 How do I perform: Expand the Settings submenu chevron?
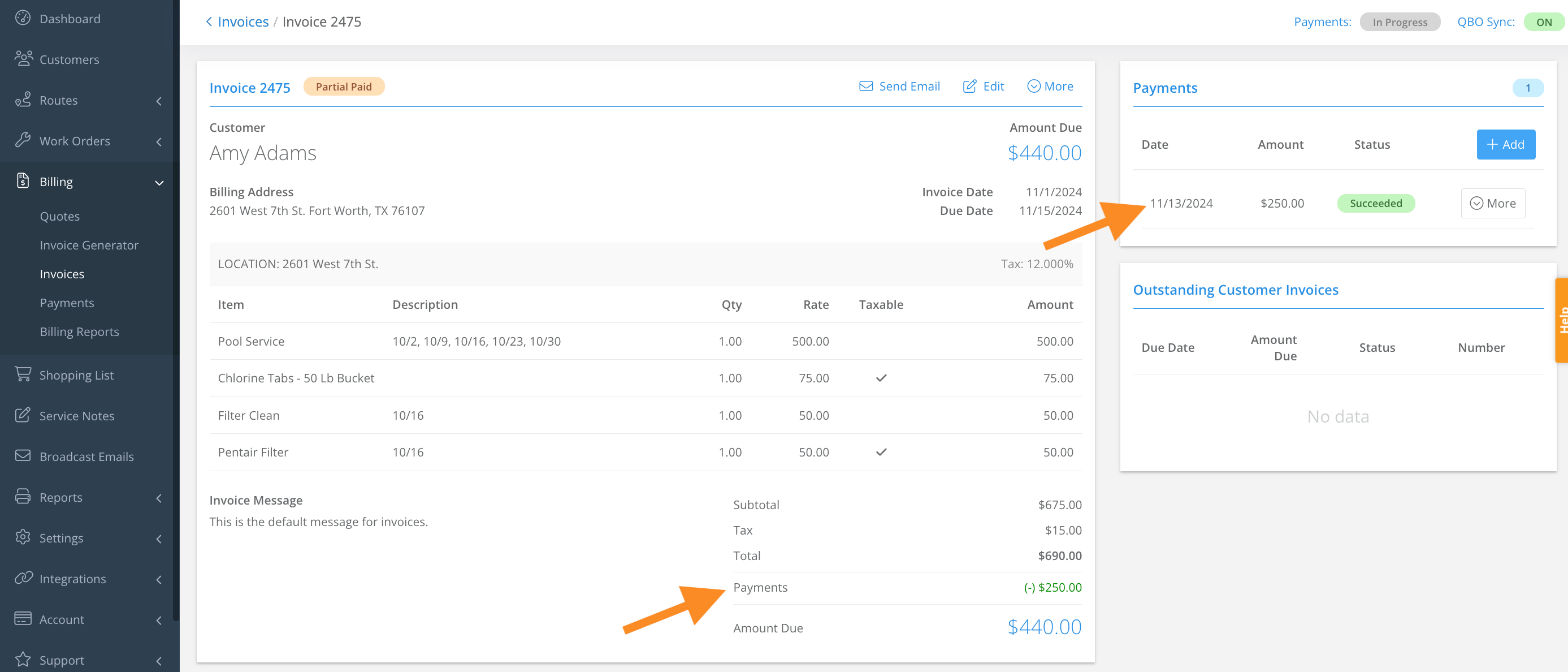[159, 539]
